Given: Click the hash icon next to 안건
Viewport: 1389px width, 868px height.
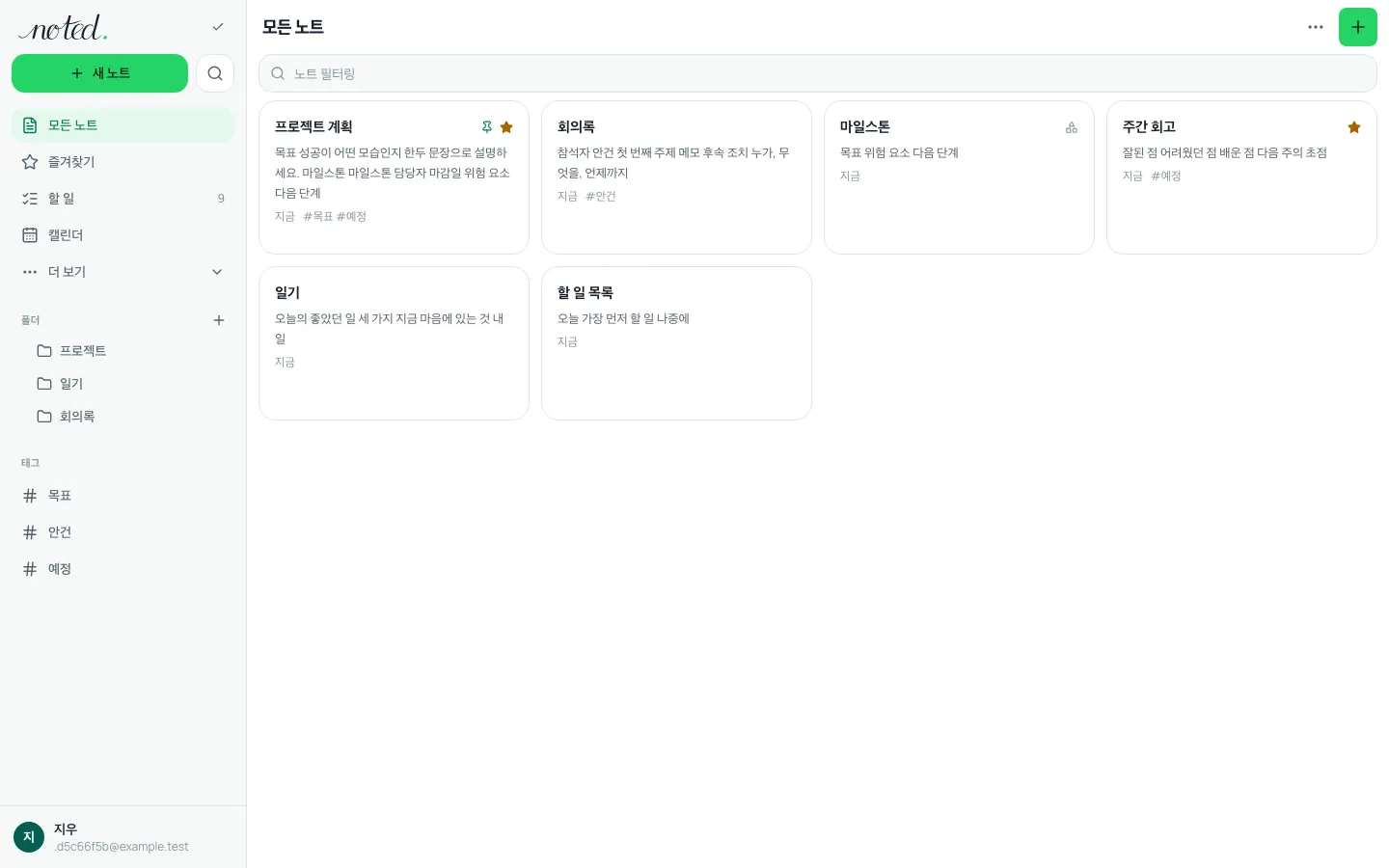Looking at the screenshot, I should 30,532.
